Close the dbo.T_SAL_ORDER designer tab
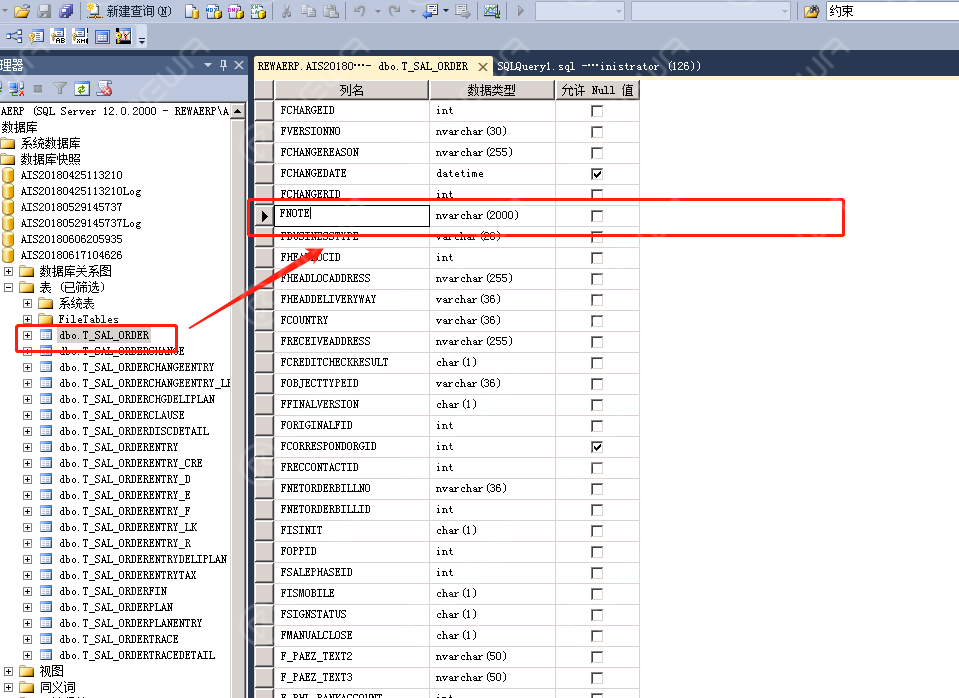959x698 pixels. pos(483,67)
